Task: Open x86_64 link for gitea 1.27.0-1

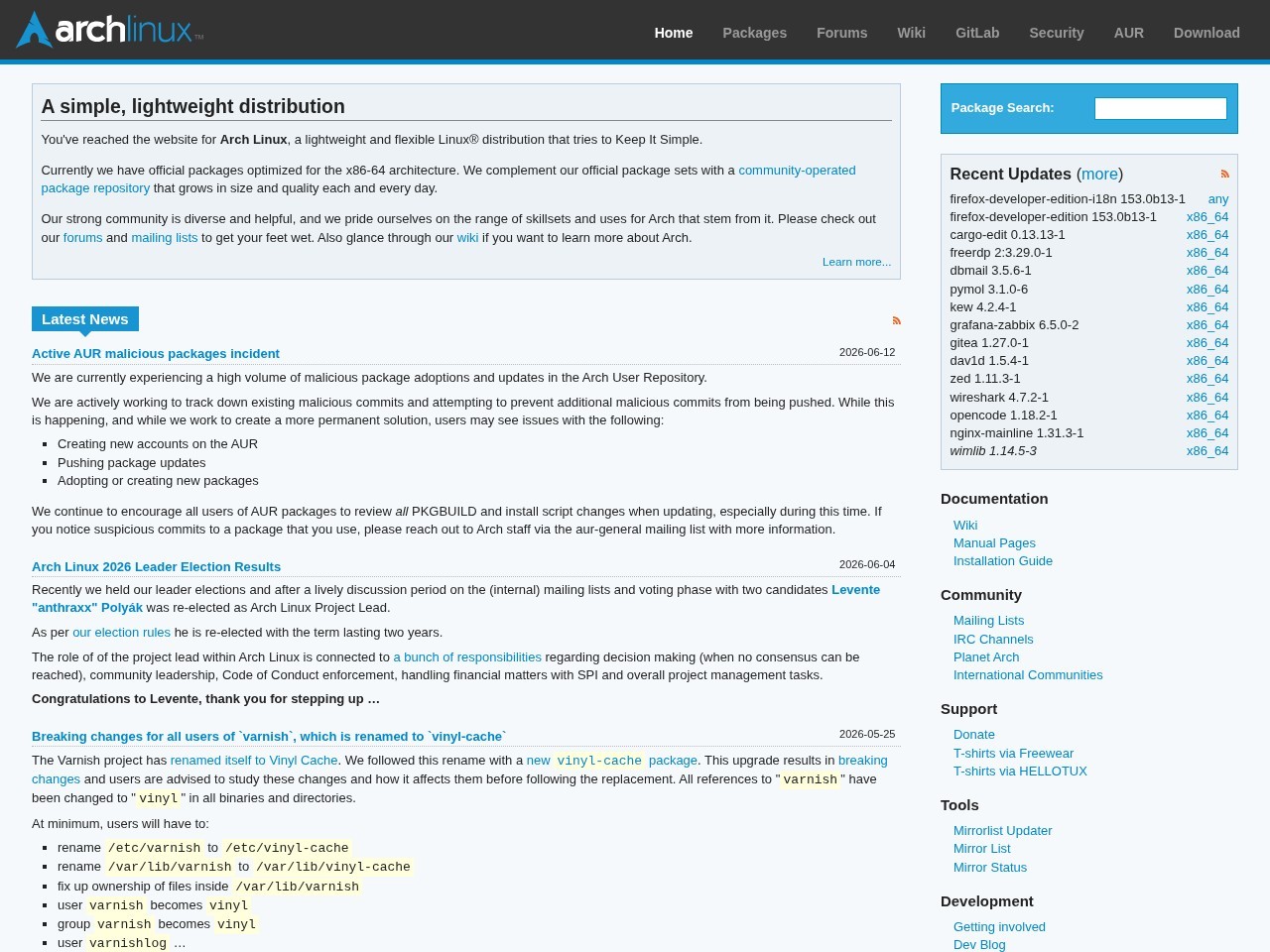Action: click(x=1207, y=343)
